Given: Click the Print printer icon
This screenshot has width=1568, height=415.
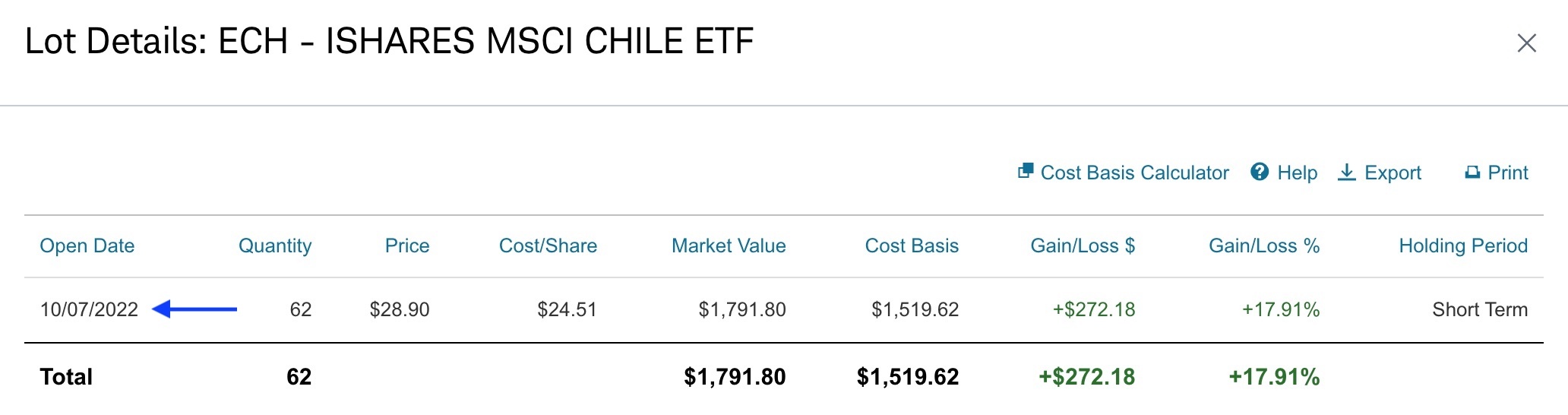Looking at the screenshot, I should pos(1472,173).
